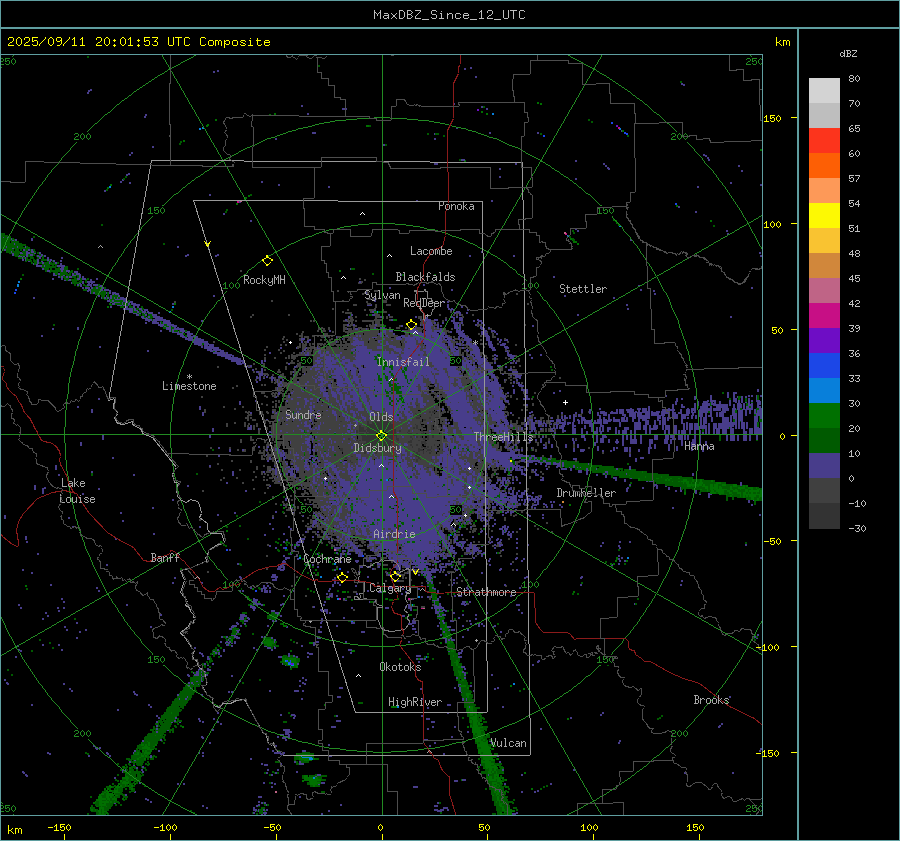Image resolution: width=900 pixels, height=841 pixels.
Task: Click the 150 tick on the right axis
Action: (x=772, y=118)
